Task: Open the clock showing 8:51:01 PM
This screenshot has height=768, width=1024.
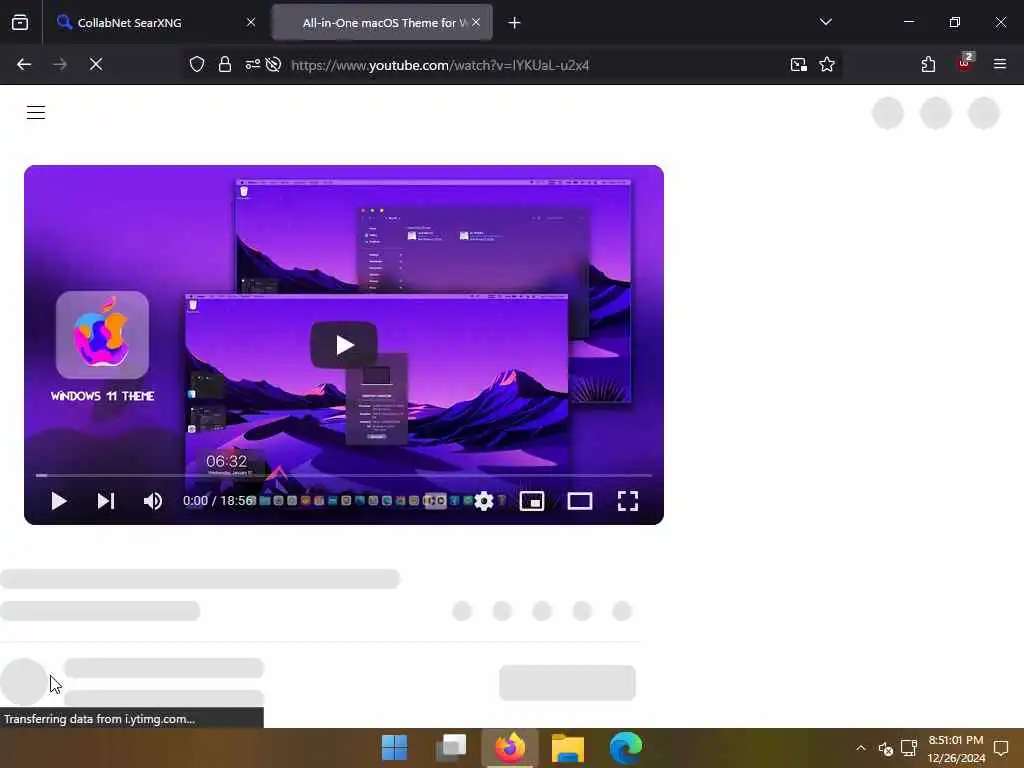Action: [956, 748]
